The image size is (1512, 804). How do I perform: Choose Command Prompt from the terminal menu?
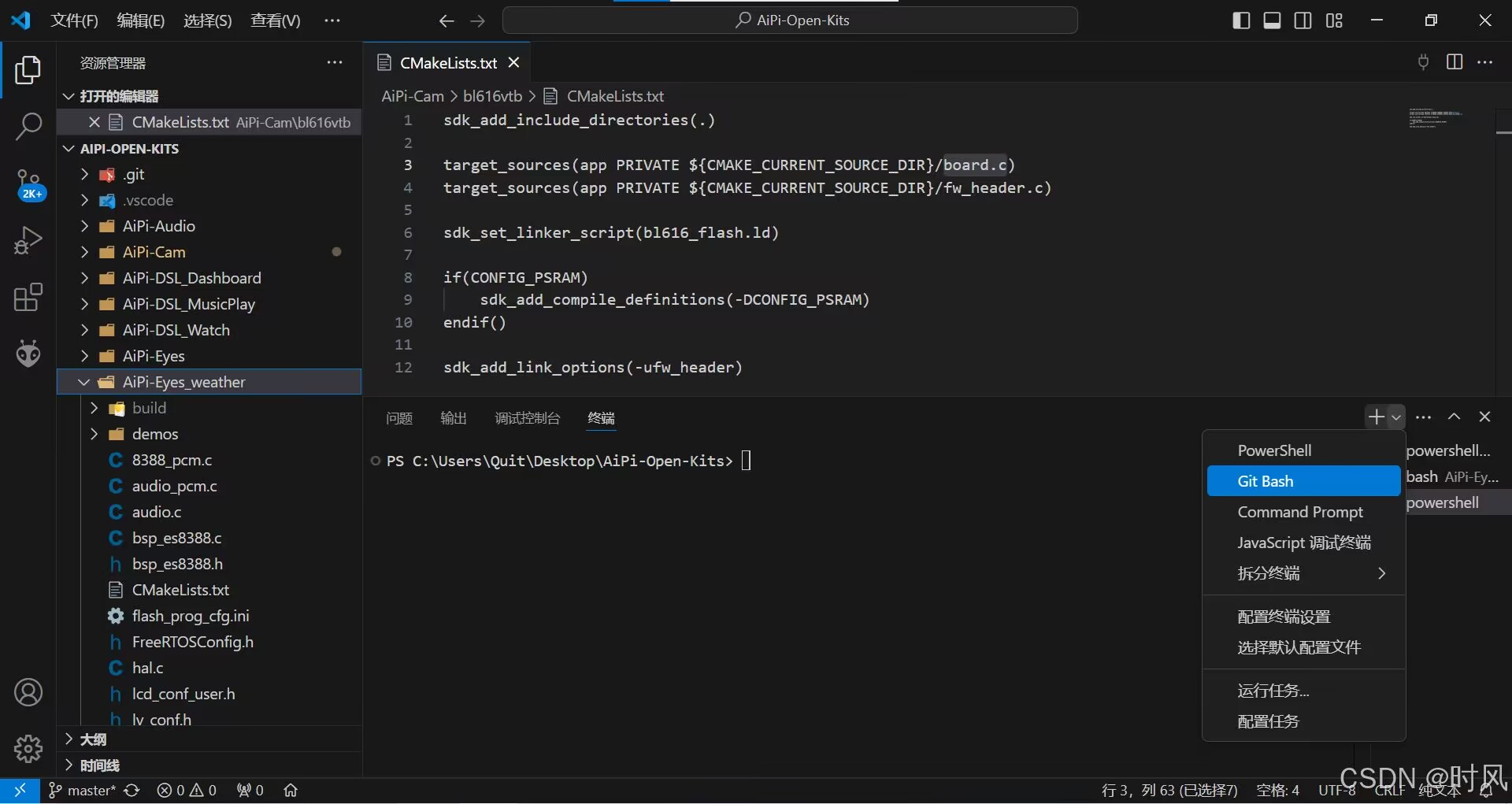1303,512
